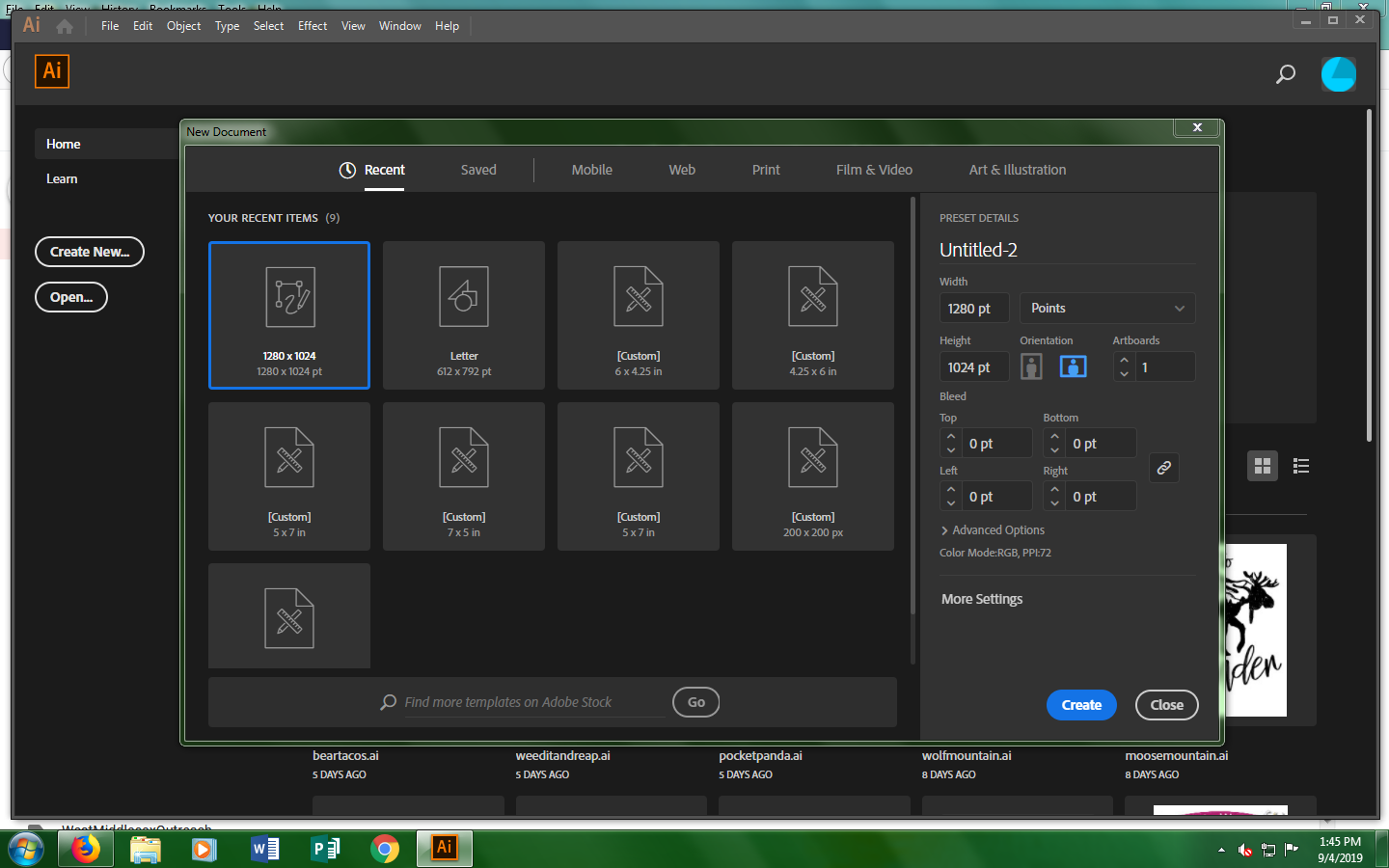The width and height of the screenshot is (1389, 868).
Task: Switch to list view of recent files
Action: tap(1301, 467)
